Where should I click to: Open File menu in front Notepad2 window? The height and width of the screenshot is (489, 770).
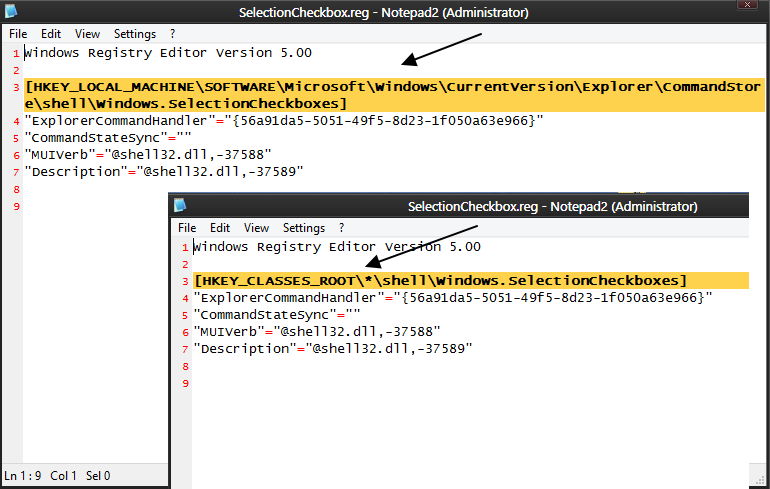pos(187,228)
